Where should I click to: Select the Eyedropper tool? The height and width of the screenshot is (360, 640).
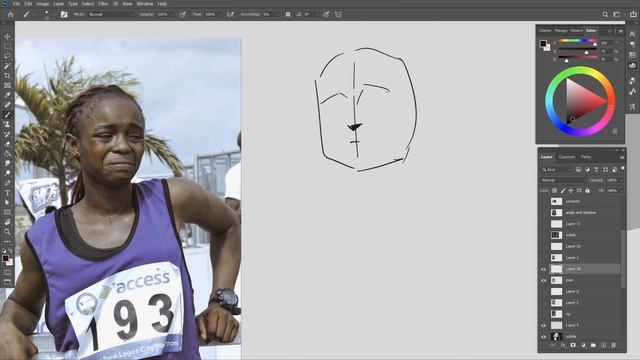(x=7, y=96)
